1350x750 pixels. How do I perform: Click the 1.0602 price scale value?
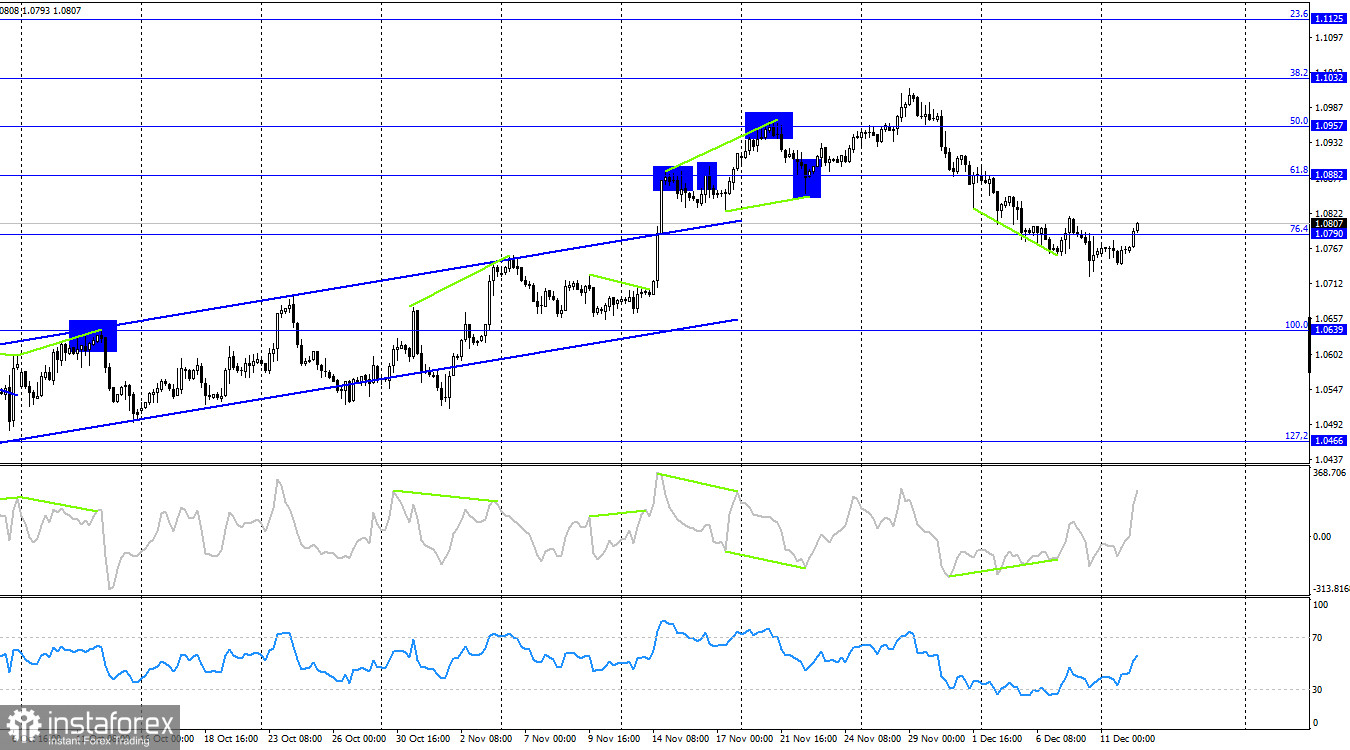pos(1331,354)
